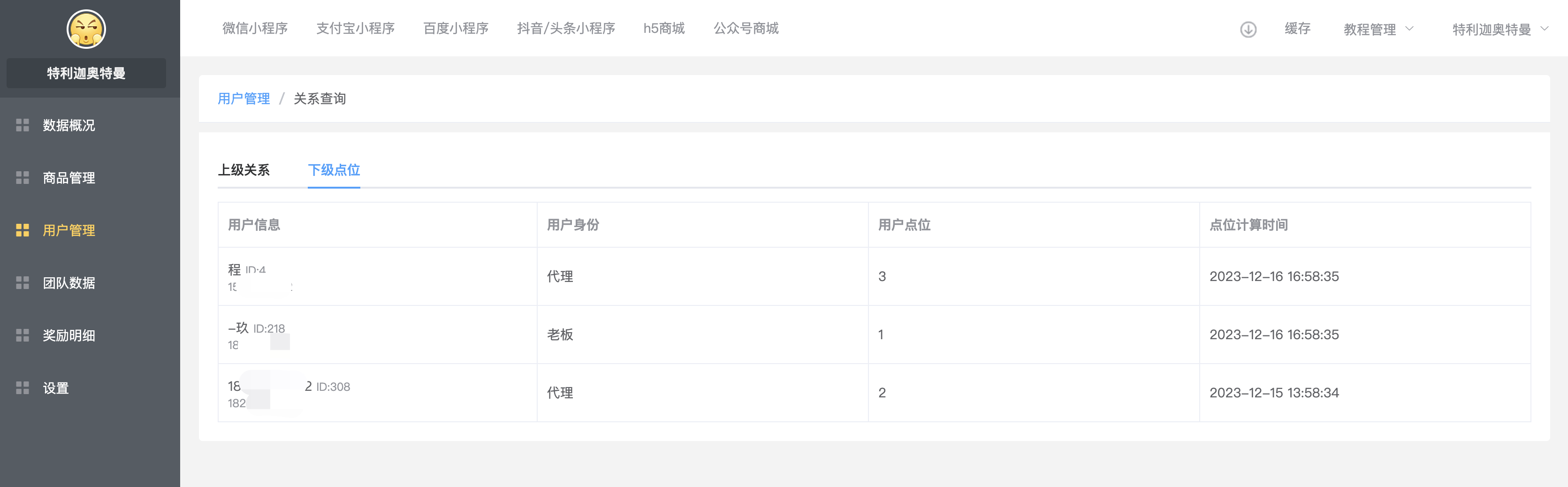Viewport: 1568px width, 487px height.
Task: Click the grid icon beside 数据概况
Action: [23, 125]
